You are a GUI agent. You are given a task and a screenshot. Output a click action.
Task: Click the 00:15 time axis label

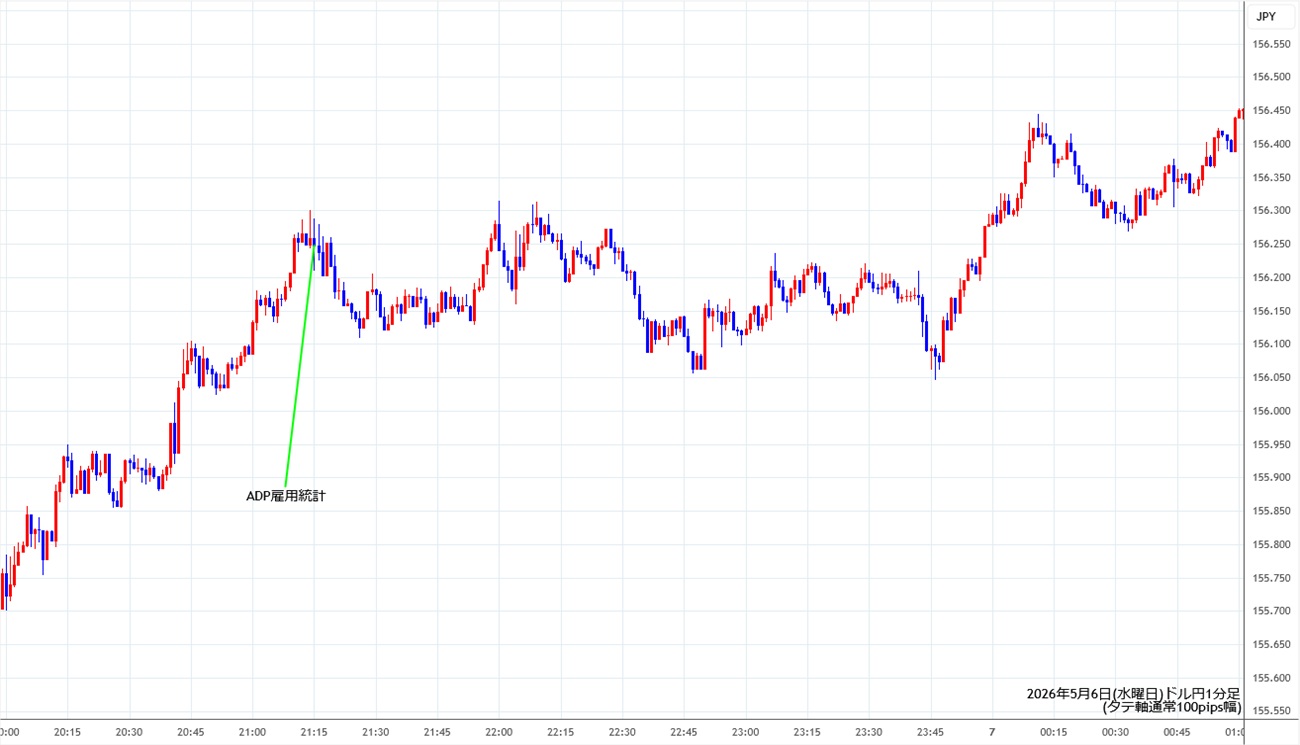click(x=1053, y=732)
